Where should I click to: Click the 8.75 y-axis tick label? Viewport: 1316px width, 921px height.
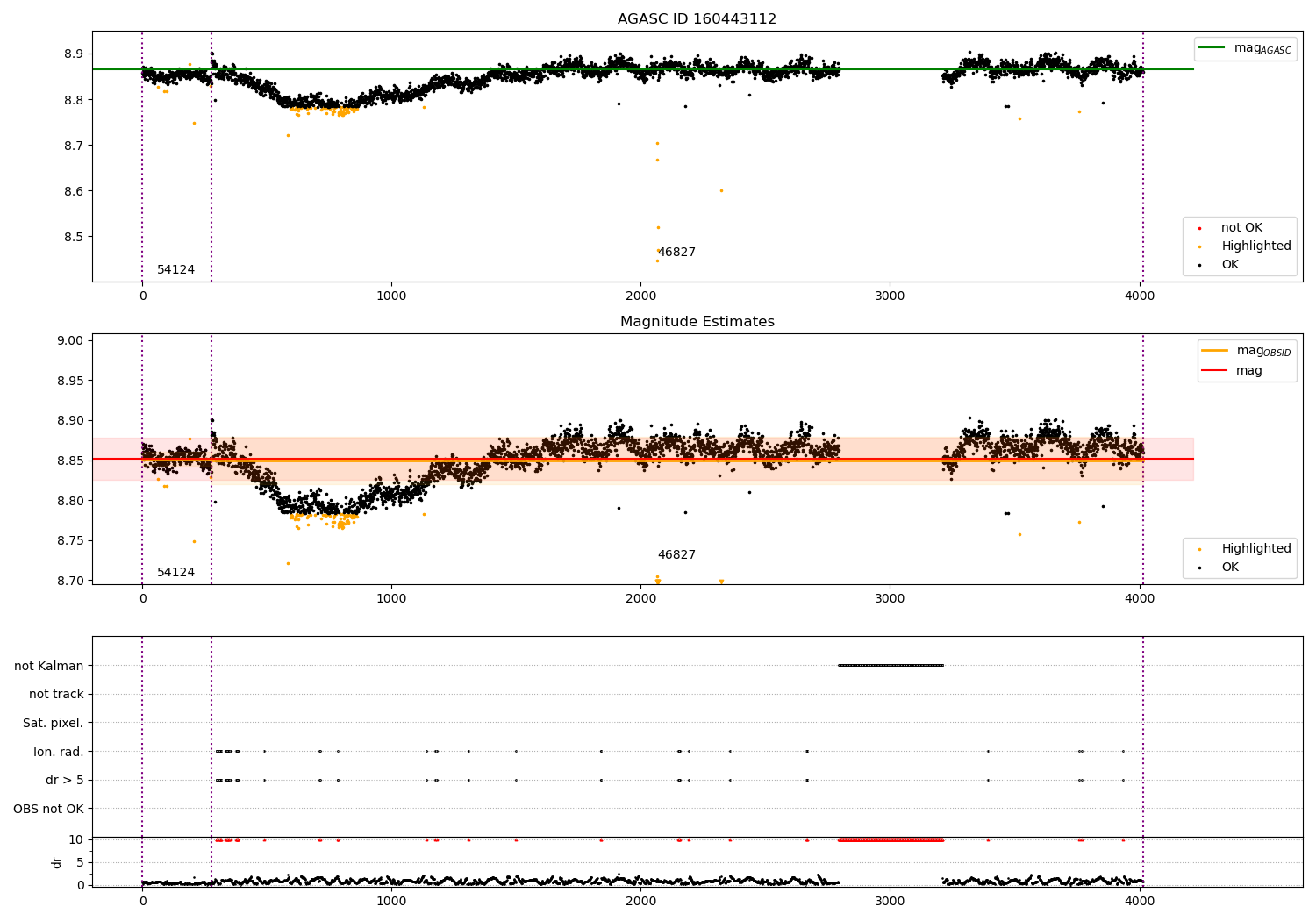[x=70, y=540]
